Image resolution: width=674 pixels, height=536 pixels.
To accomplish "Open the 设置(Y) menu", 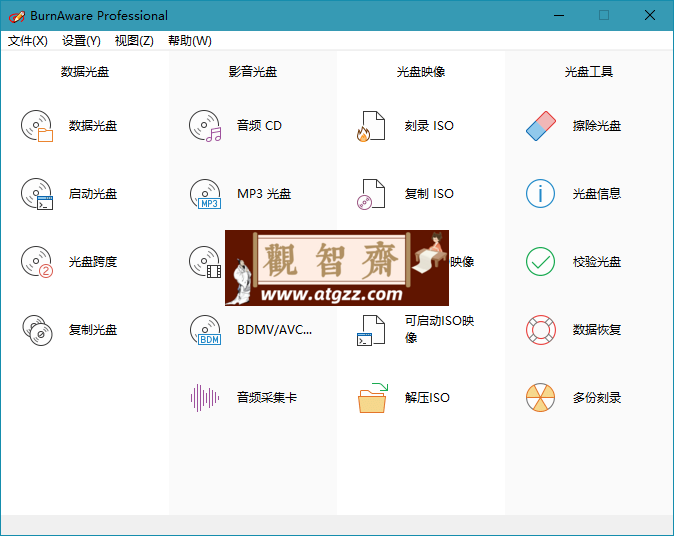I will point(81,41).
